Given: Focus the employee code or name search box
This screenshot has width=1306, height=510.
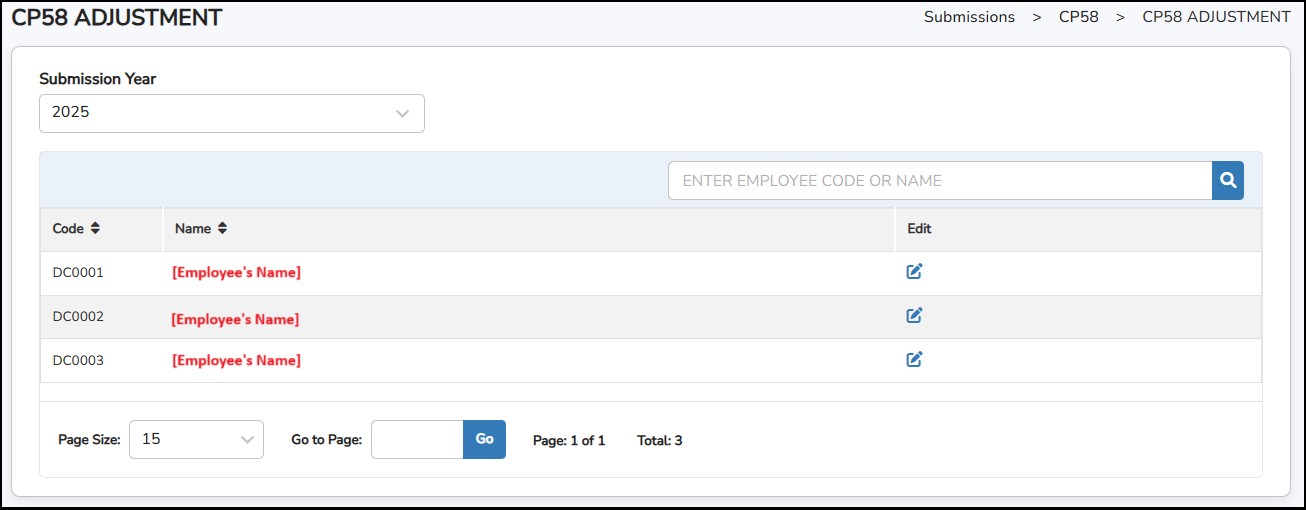Looking at the screenshot, I should point(940,181).
